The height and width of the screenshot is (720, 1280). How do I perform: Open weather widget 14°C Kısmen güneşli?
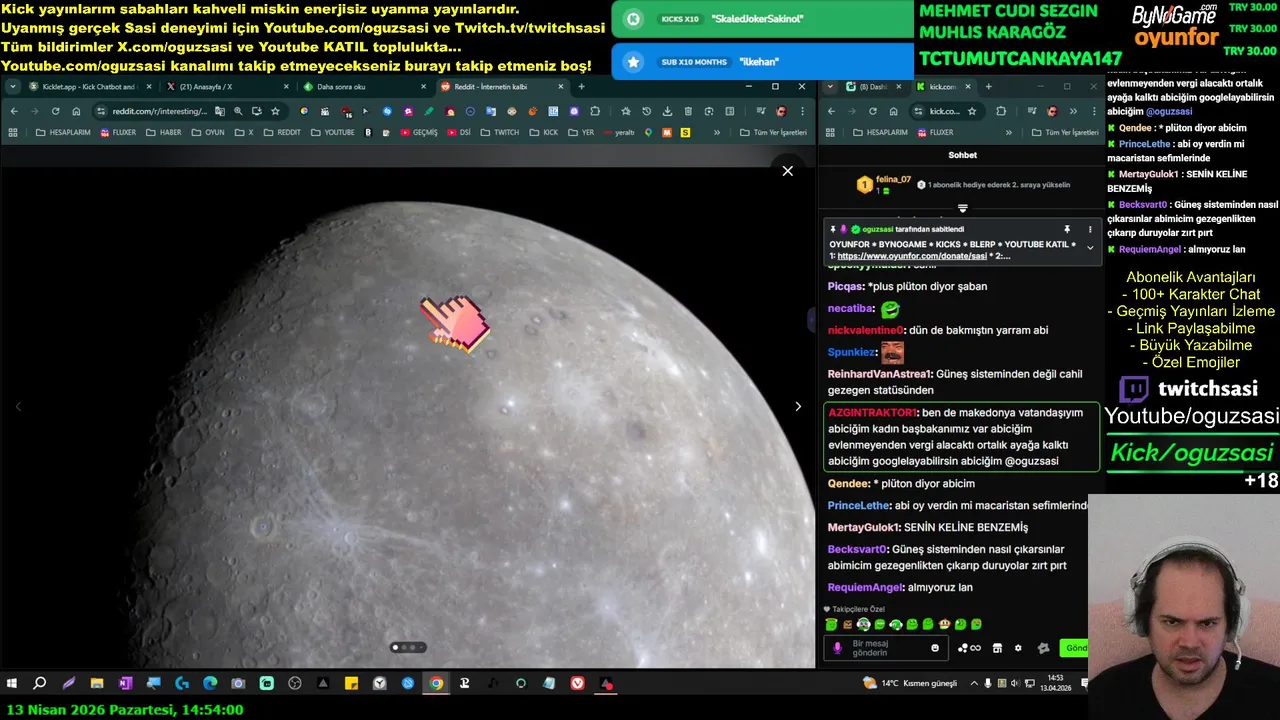point(910,683)
